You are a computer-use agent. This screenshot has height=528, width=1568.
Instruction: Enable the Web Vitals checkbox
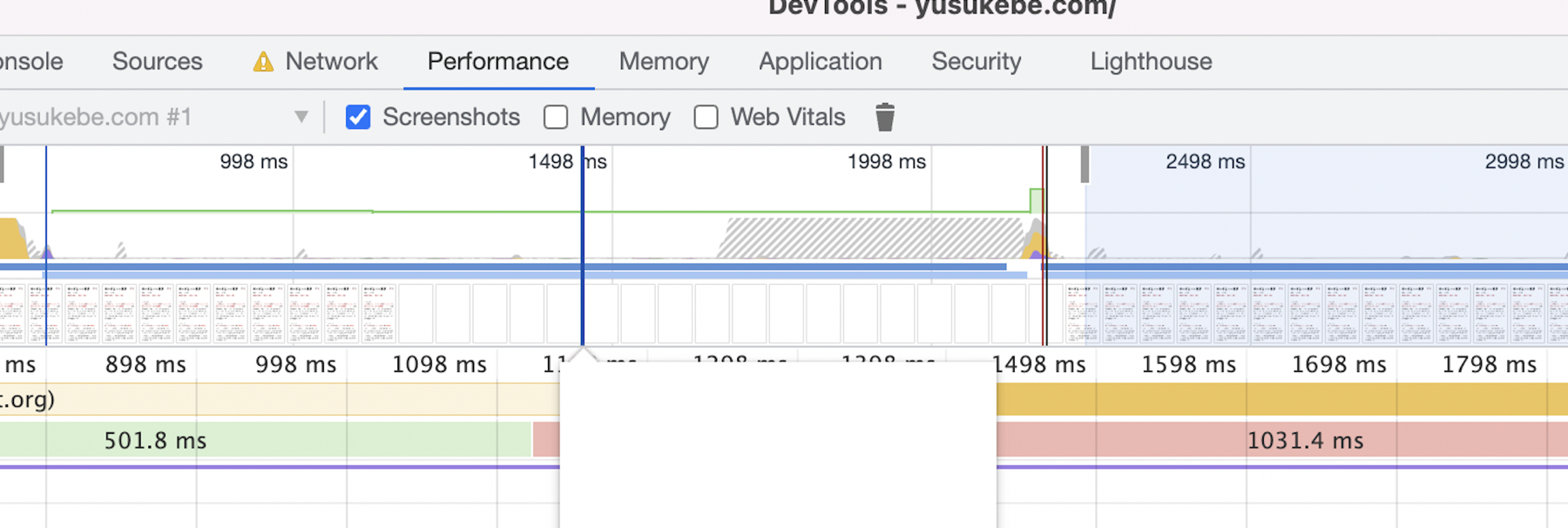tap(706, 117)
